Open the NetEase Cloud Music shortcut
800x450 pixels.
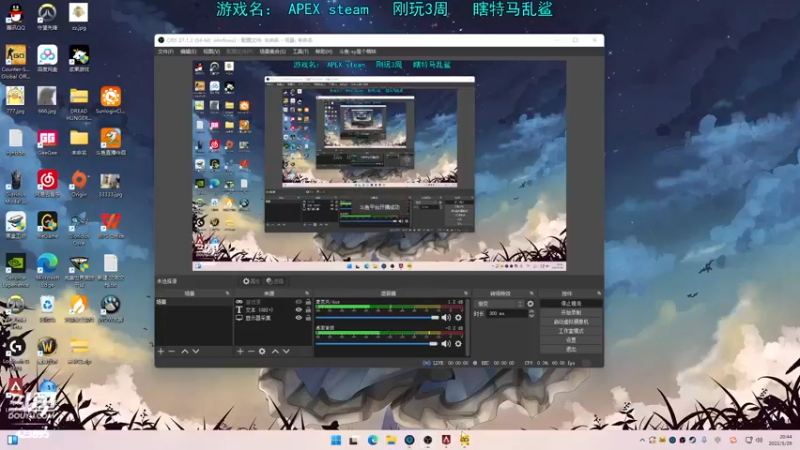point(47,184)
